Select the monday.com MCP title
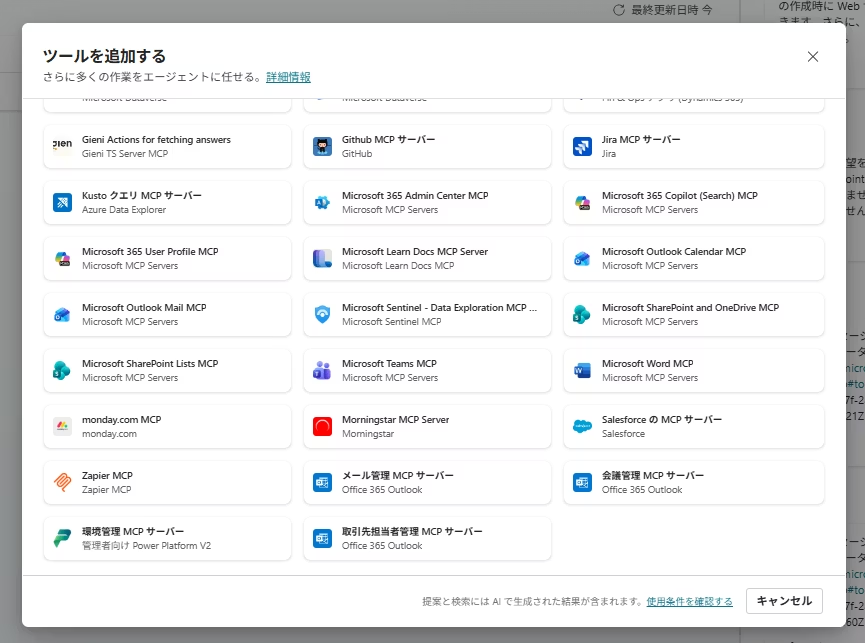 point(121,420)
